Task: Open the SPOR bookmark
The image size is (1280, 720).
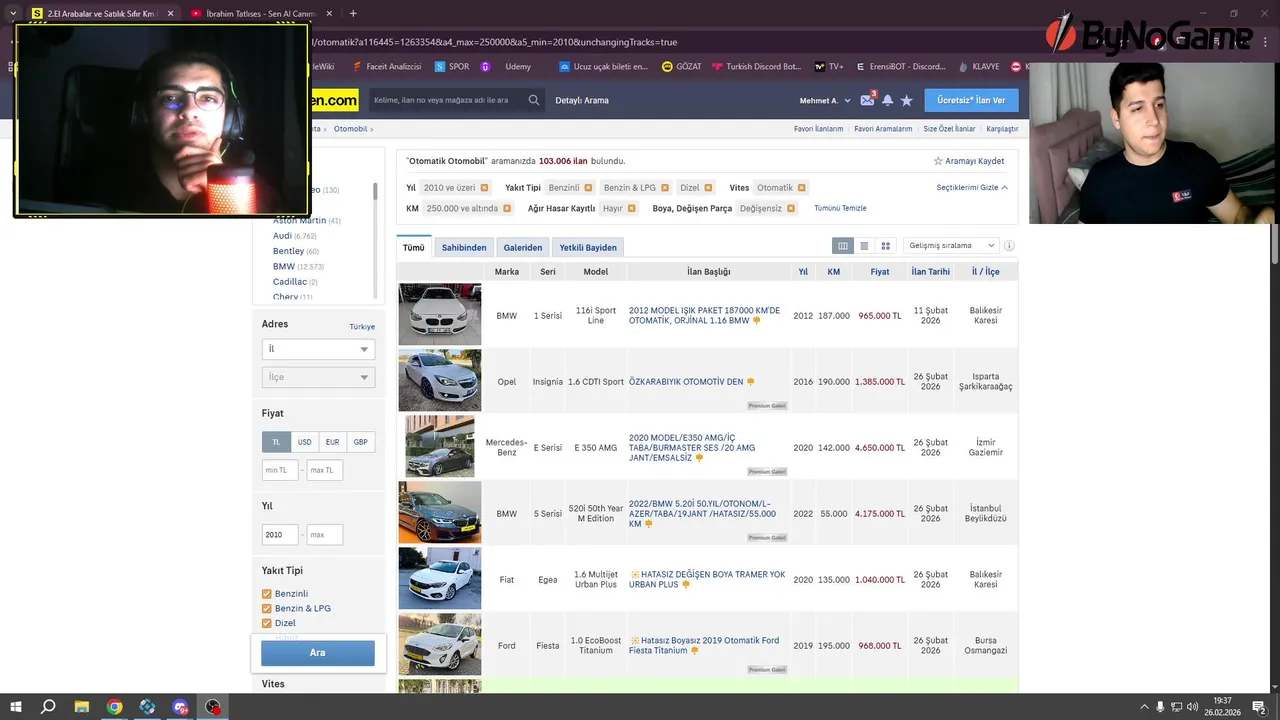Action: tap(452, 67)
